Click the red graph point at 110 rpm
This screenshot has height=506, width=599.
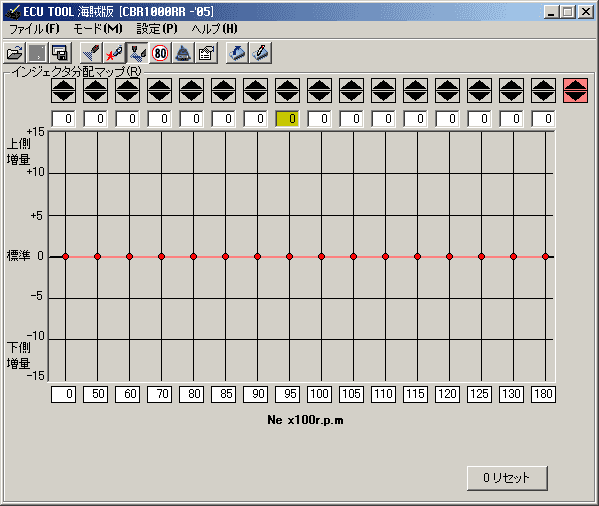click(385, 257)
